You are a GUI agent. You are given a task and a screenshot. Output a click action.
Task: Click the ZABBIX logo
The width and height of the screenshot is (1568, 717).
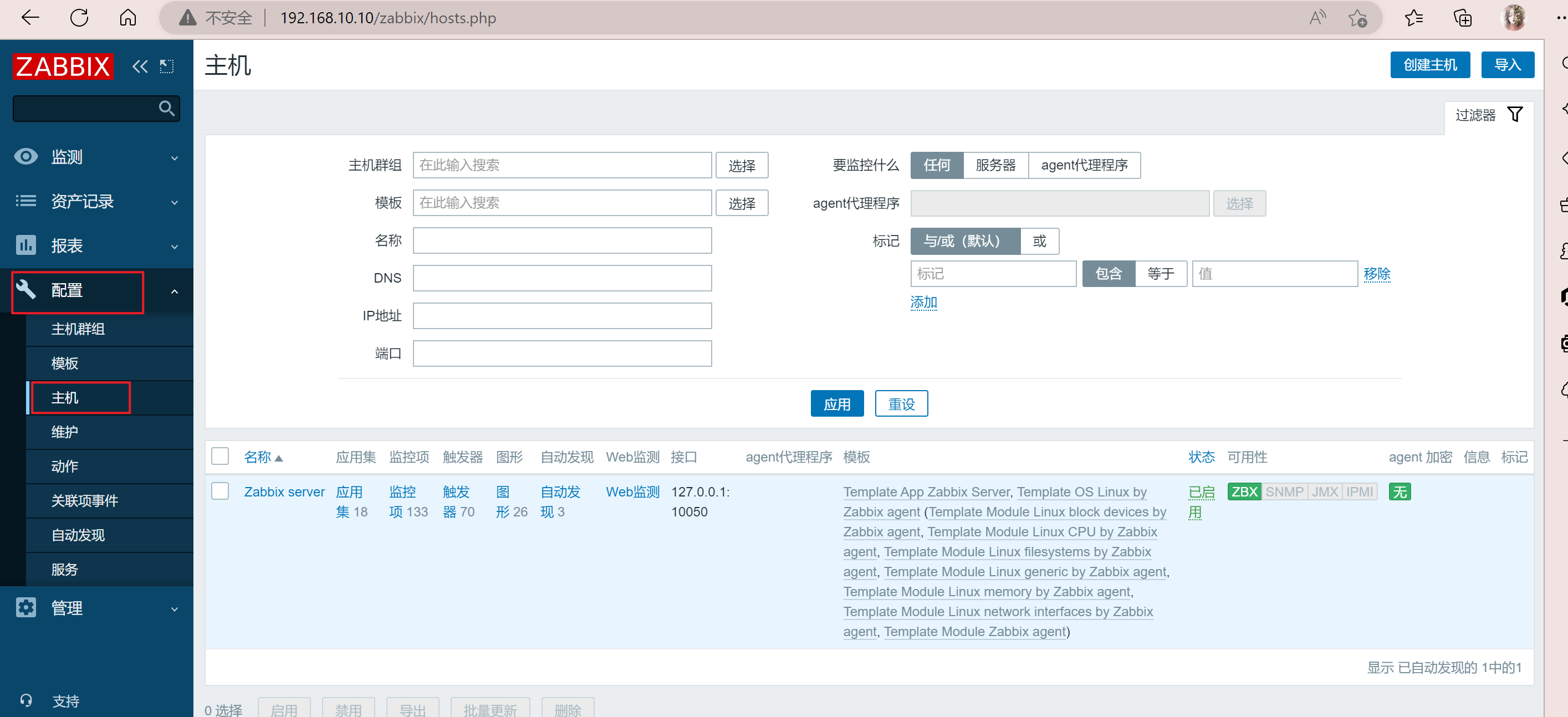pyautogui.click(x=63, y=66)
